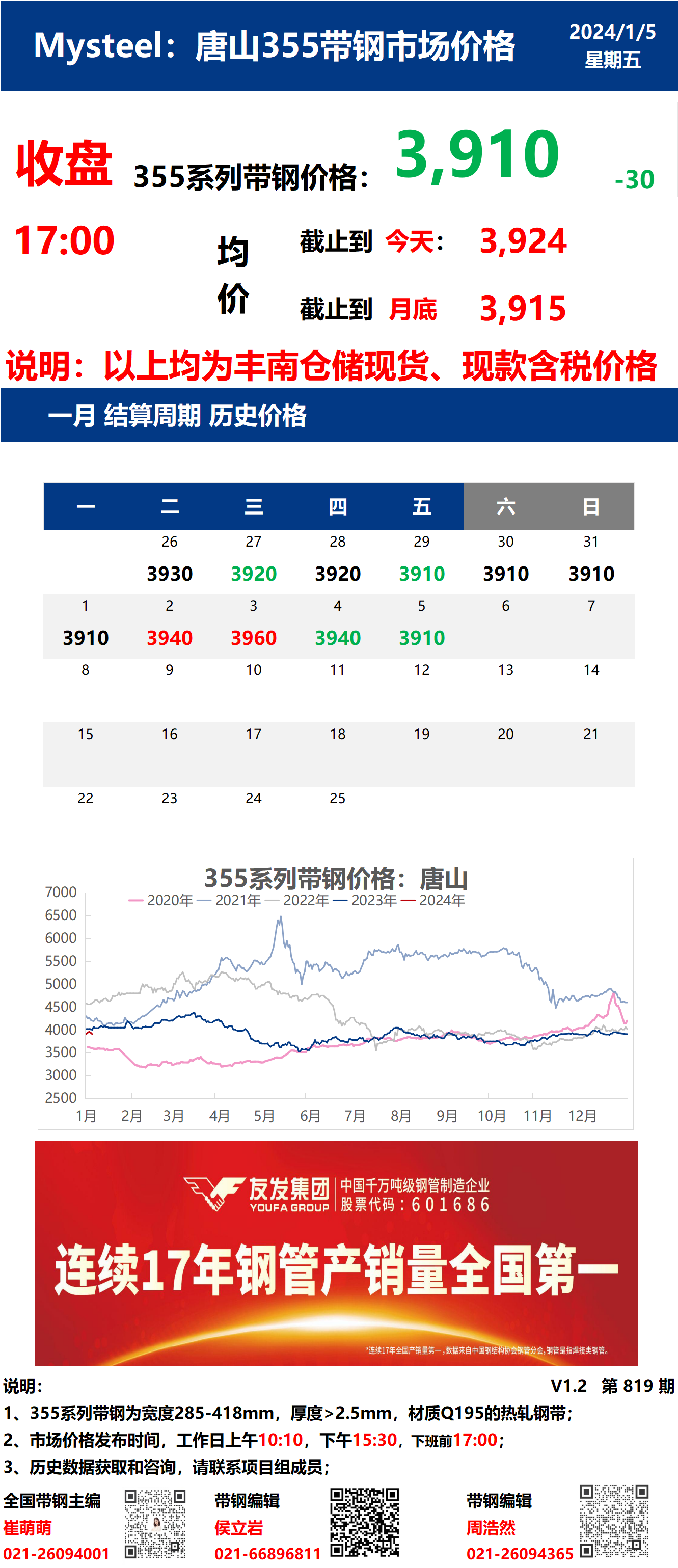Select the 一 column header
This screenshot has width=678, height=1568.
click(x=86, y=506)
